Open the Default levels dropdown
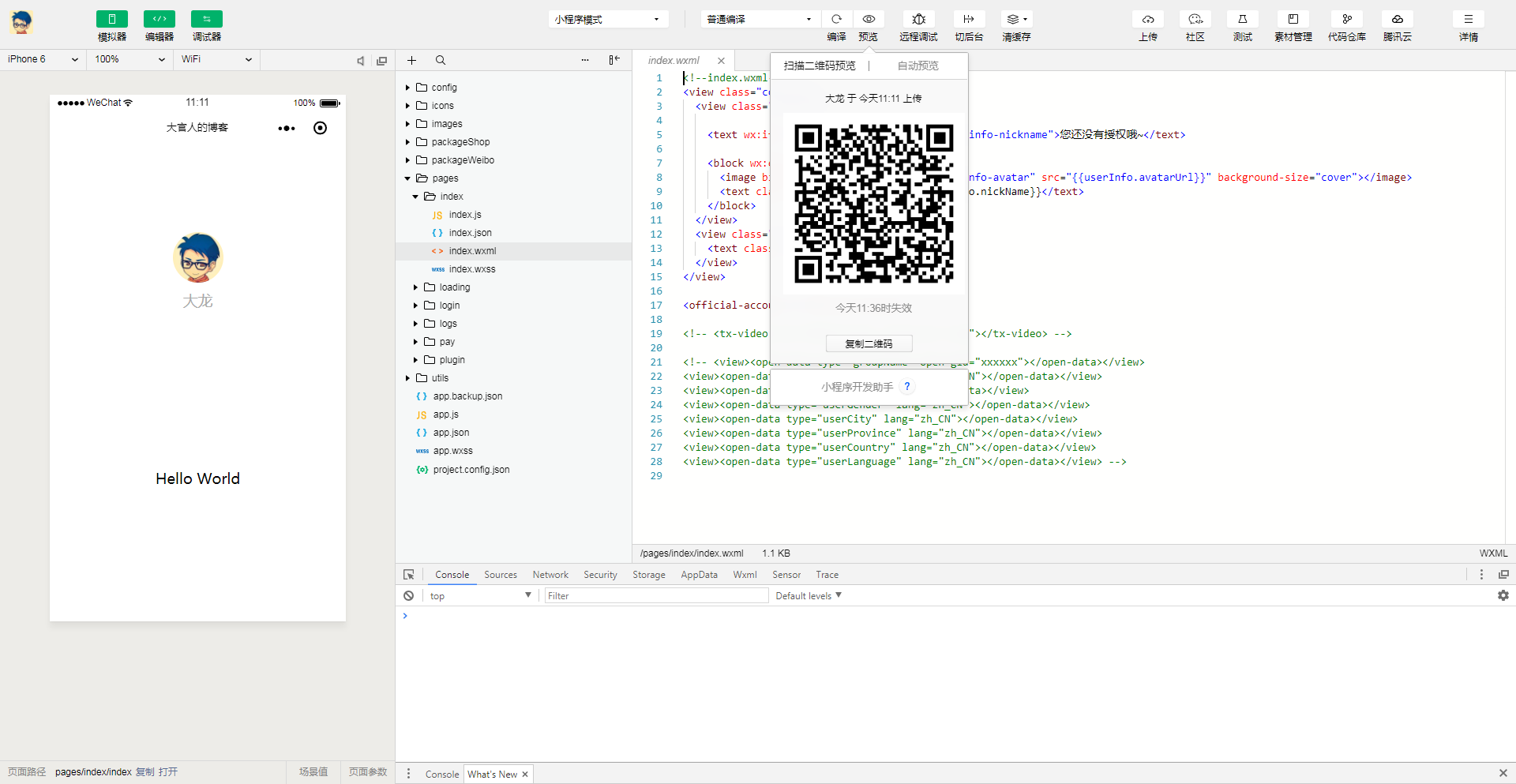The image size is (1516, 784). coord(809,596)
